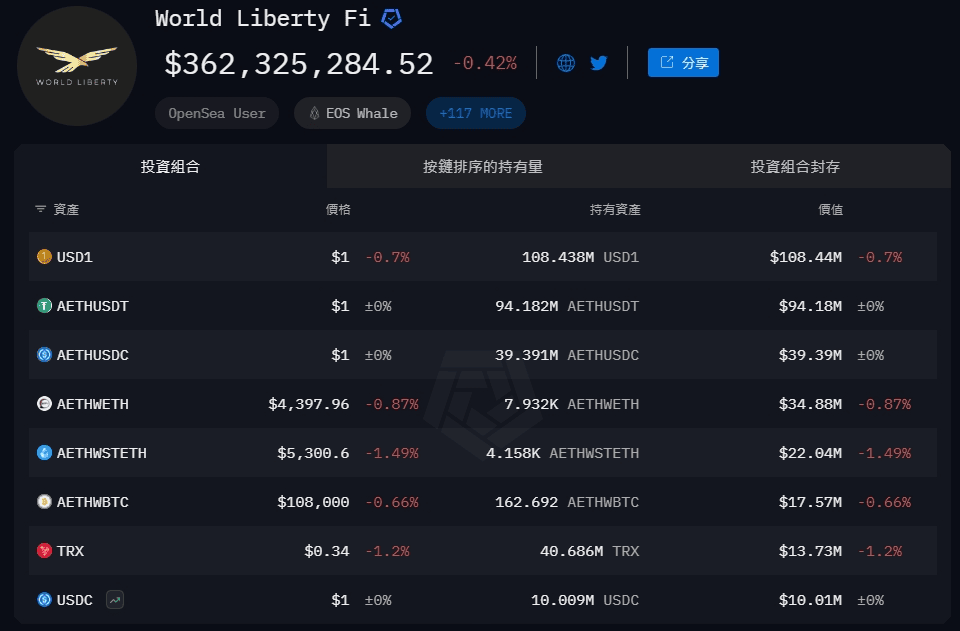
Task: Click the verified badge next to World Liberty Fi
Action: (392, 19)
